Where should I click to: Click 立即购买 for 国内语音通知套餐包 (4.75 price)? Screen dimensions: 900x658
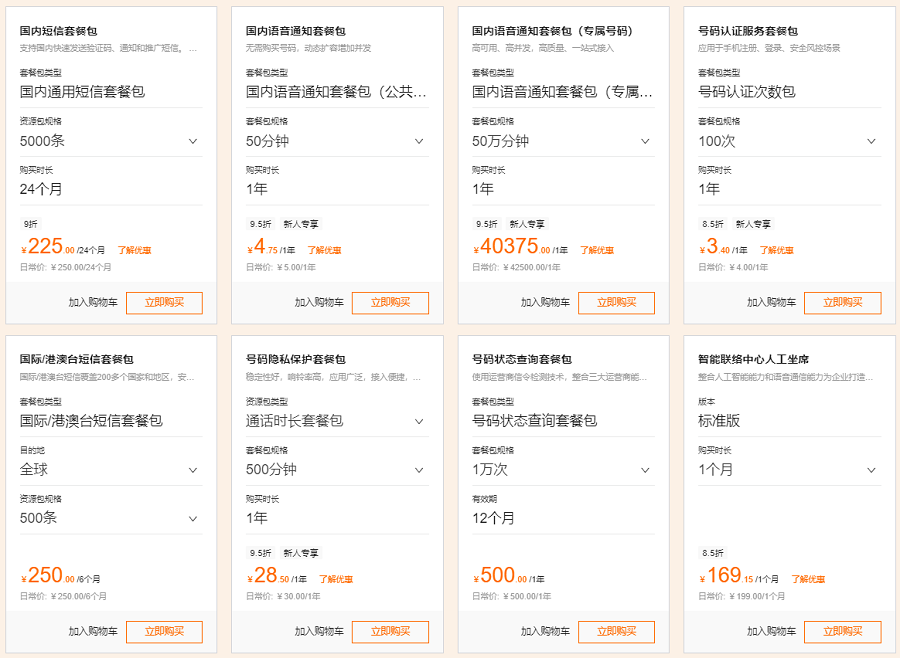(390, 303)
